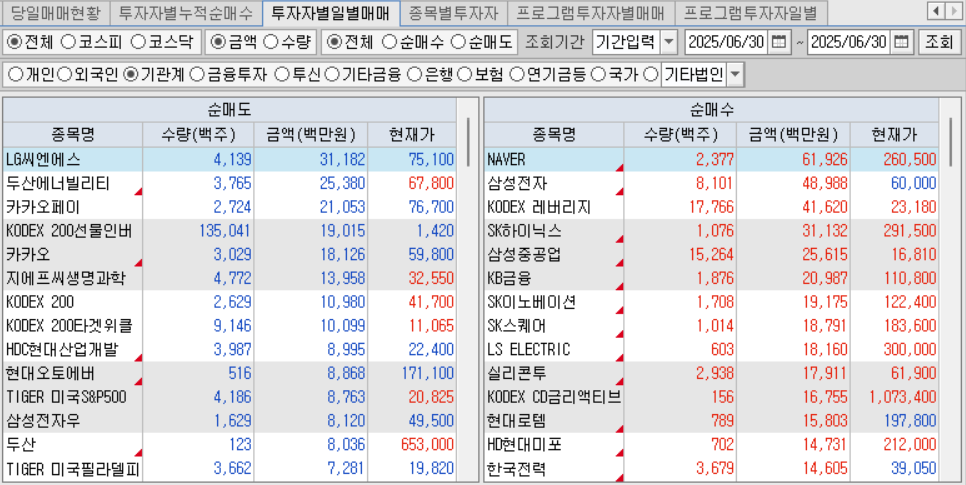Select the 전체 market radio button
This screenshot has height=485, width=966.
(14, 42)
